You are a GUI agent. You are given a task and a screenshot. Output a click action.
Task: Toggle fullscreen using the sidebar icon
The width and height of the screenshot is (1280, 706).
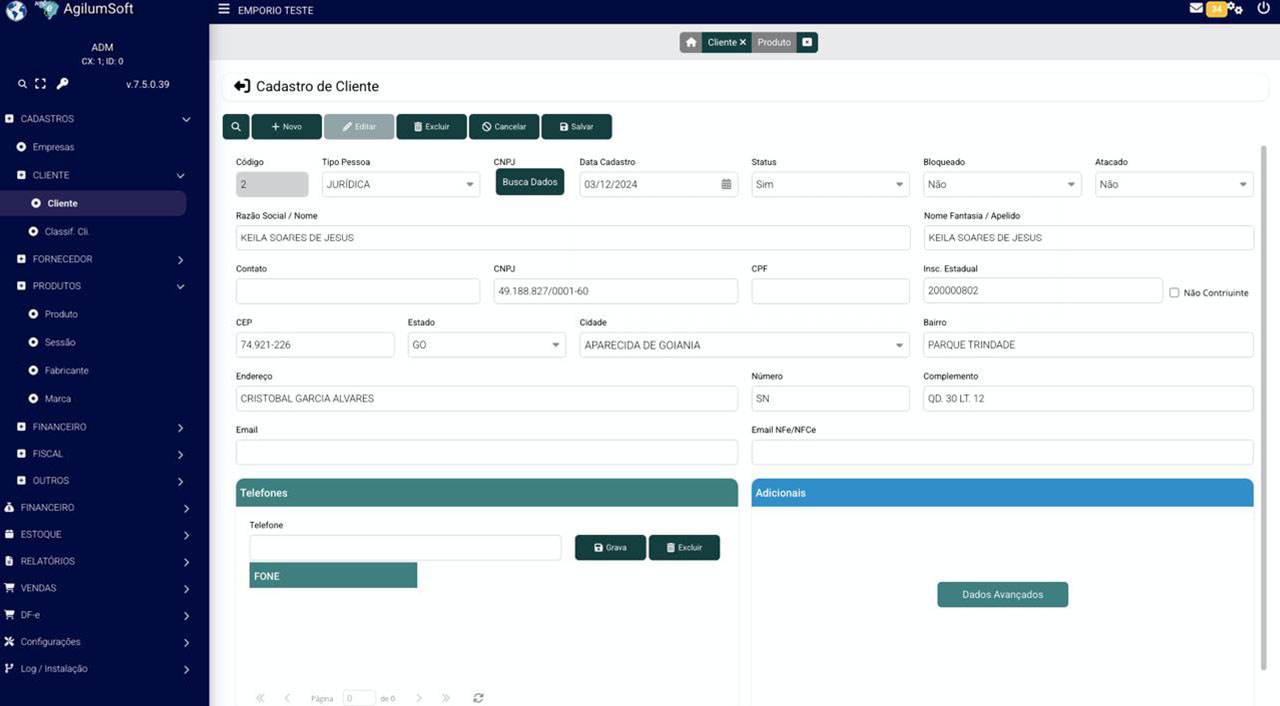(x=41, y=84)
